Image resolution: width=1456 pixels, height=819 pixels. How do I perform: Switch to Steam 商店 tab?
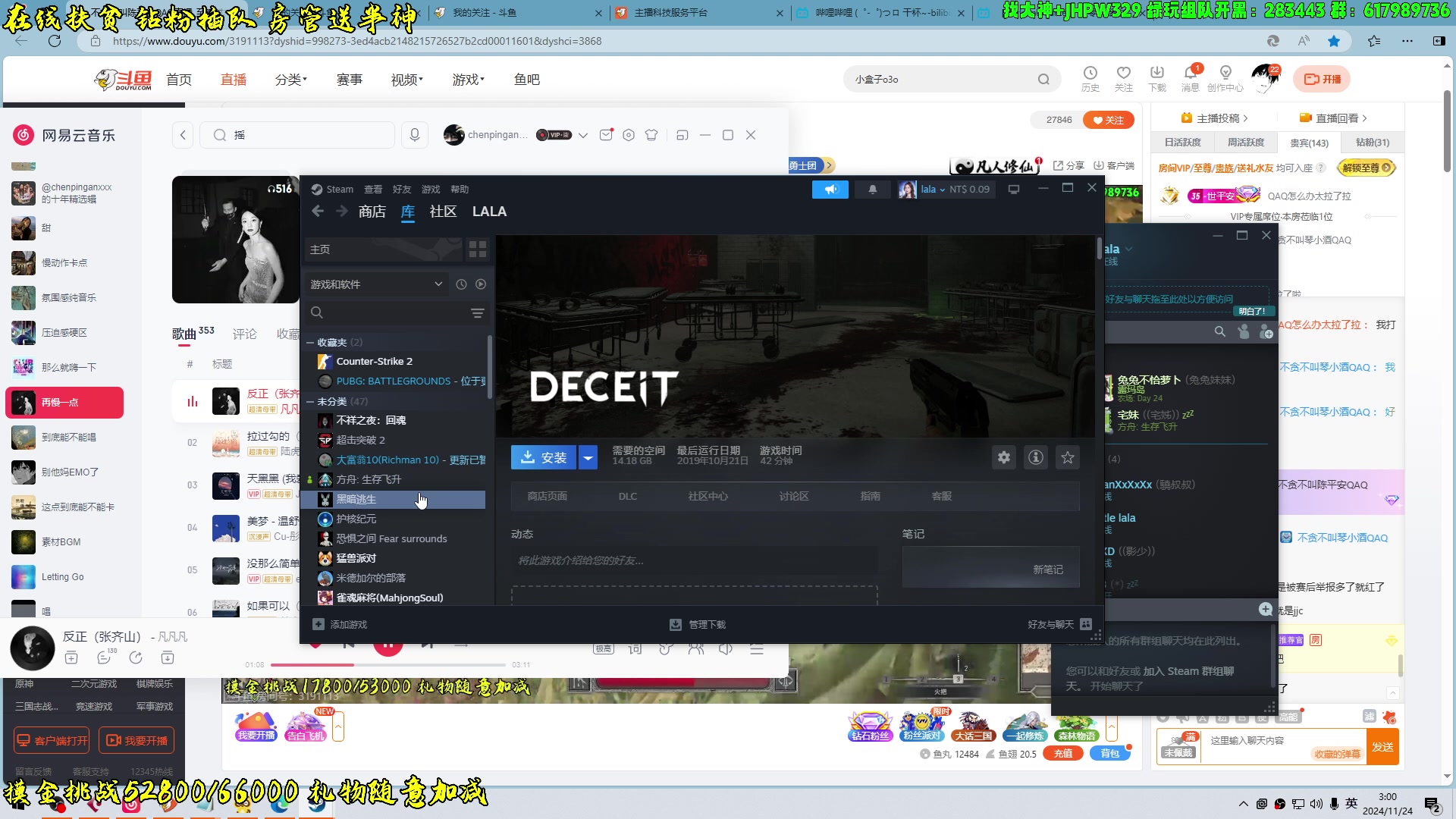pos(372,212)
